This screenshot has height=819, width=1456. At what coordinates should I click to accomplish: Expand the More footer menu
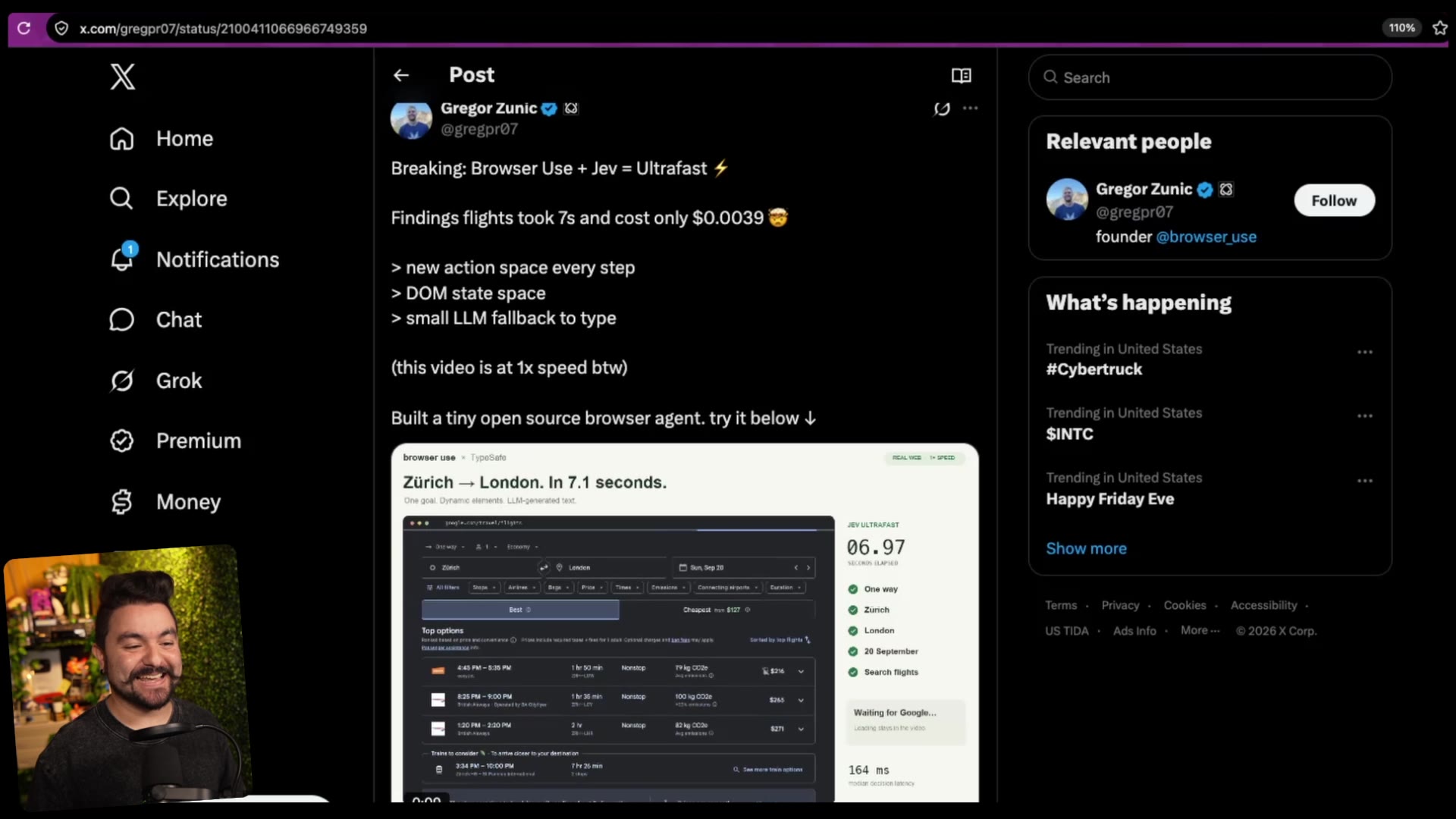click(x=1200, y=630)
